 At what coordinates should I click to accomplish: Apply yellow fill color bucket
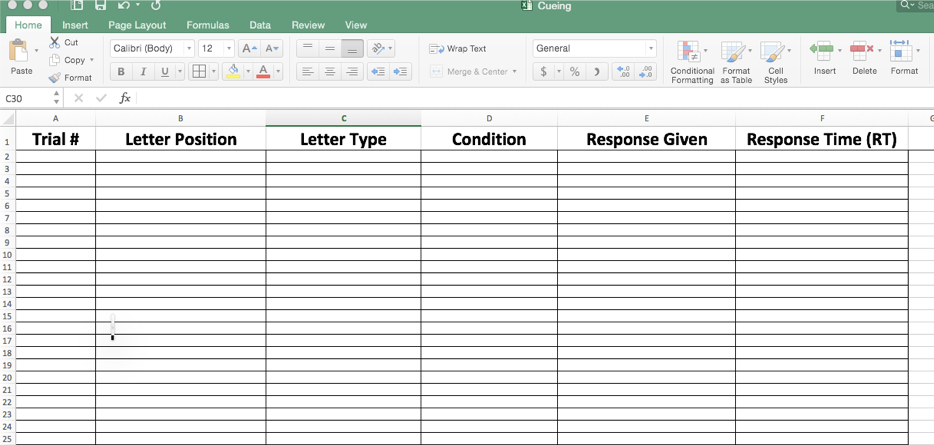(234, 71)
